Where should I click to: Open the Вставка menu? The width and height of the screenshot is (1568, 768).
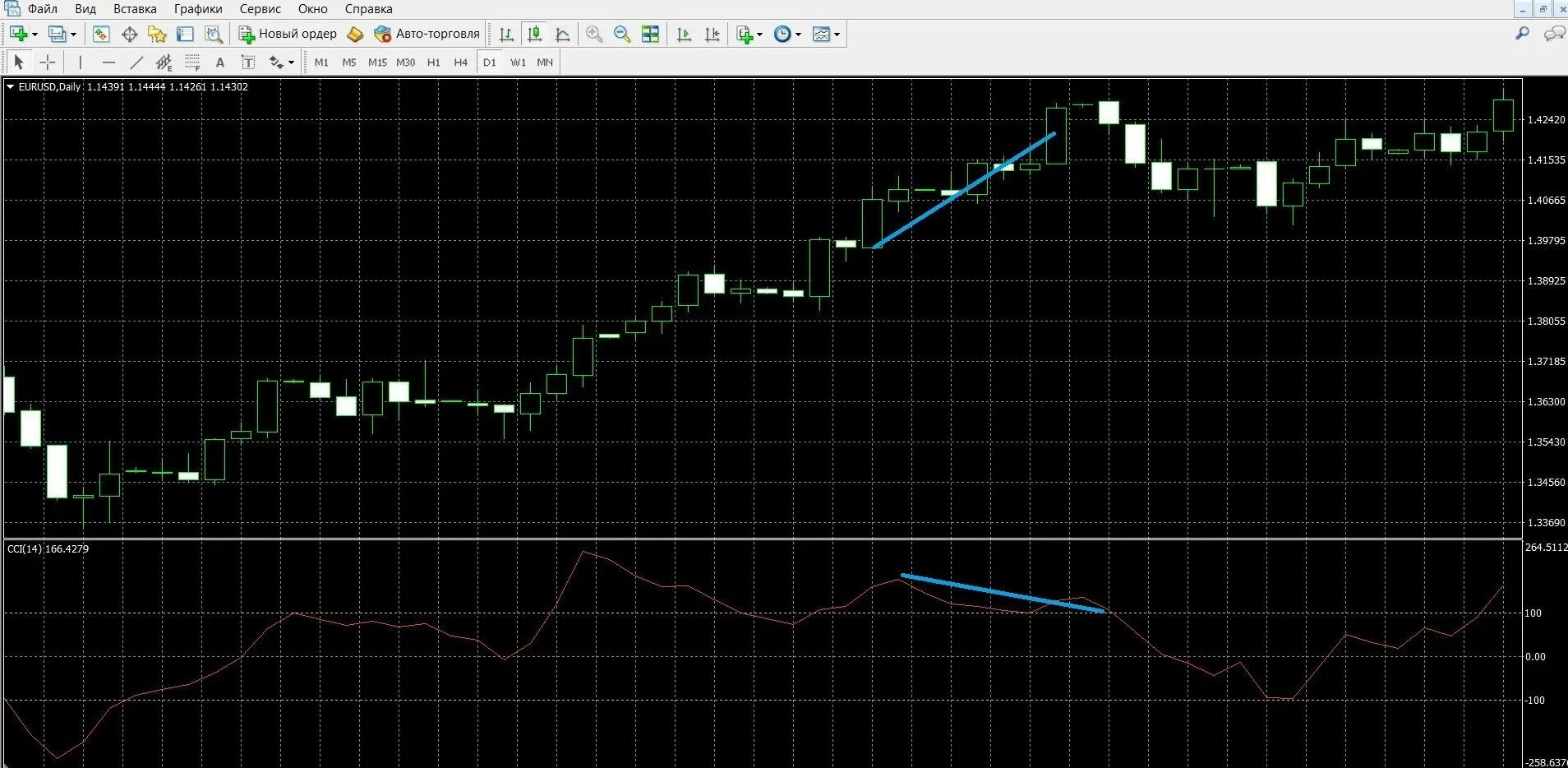(x=135, y=9)
